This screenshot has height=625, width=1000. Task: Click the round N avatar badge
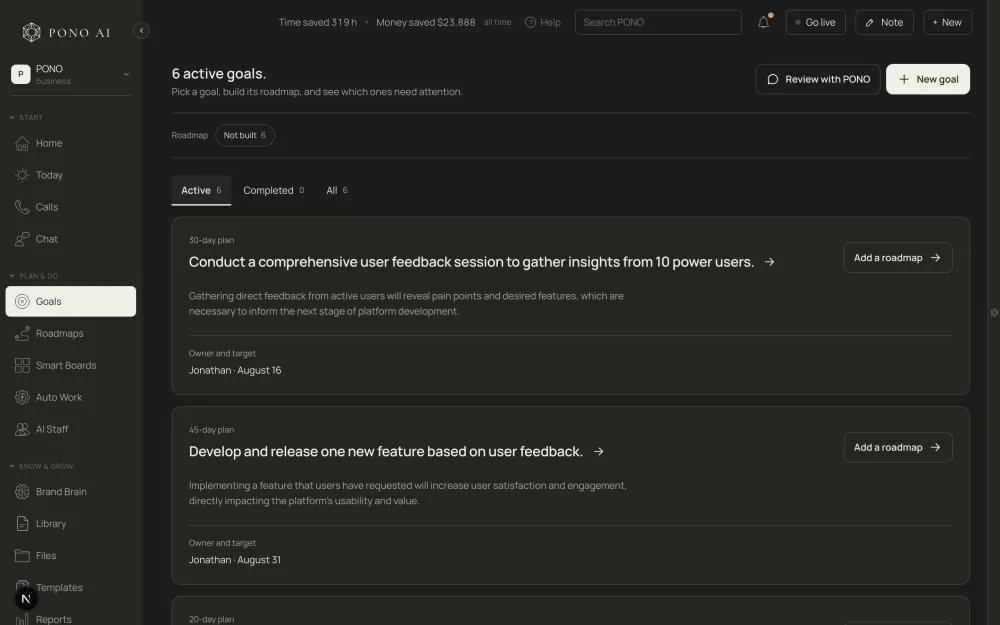pyautogui.click(x=26, y=599)
